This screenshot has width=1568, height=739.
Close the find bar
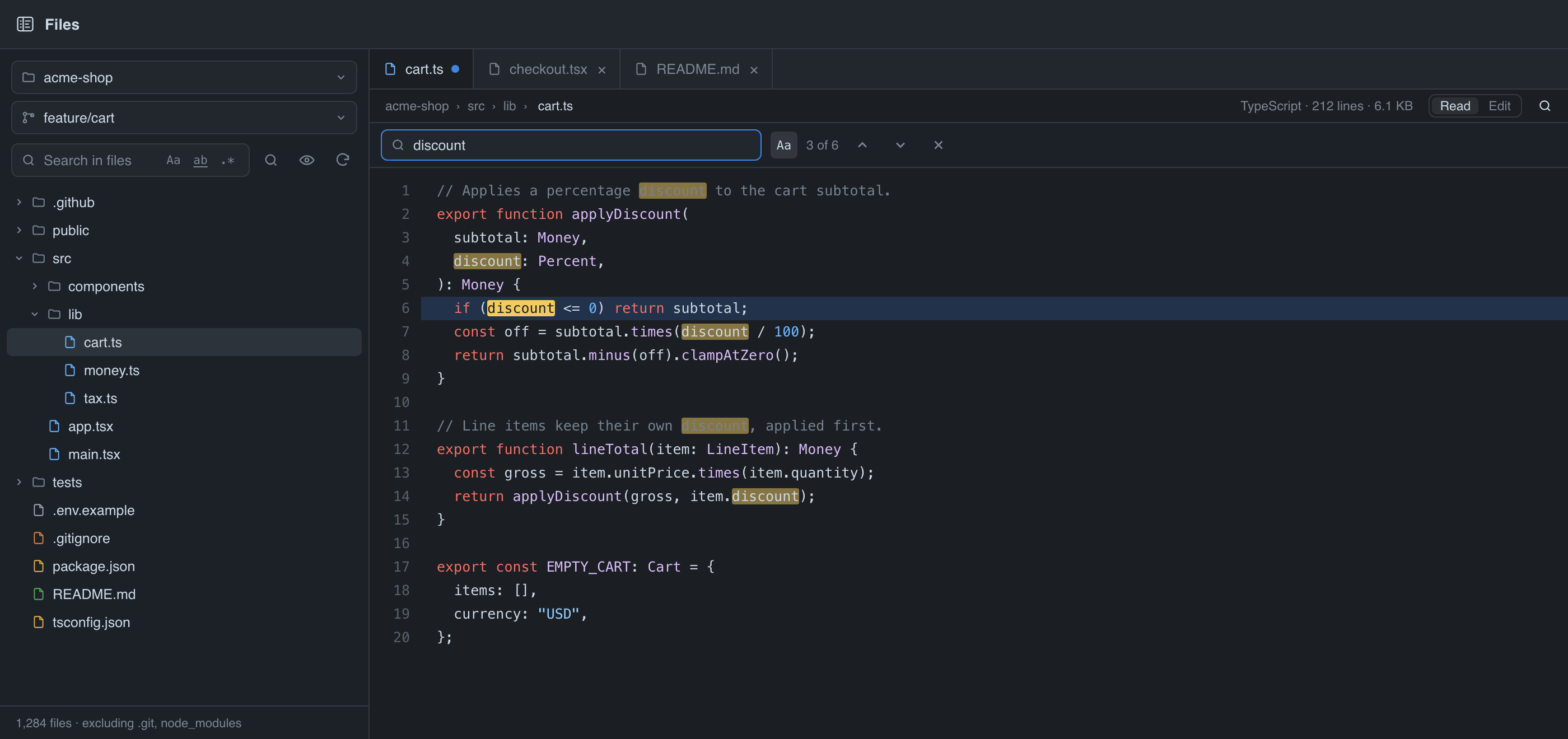[938, 145]
